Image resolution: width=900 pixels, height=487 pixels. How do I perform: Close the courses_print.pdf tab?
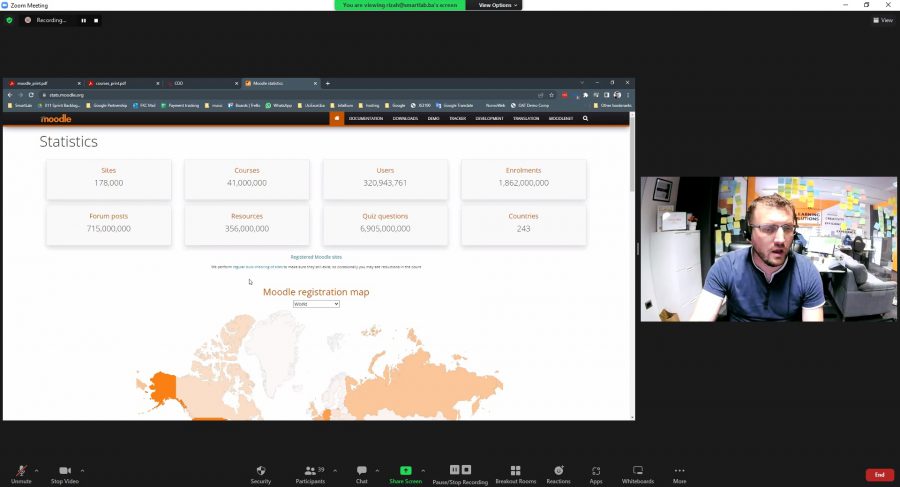(158, 83)
